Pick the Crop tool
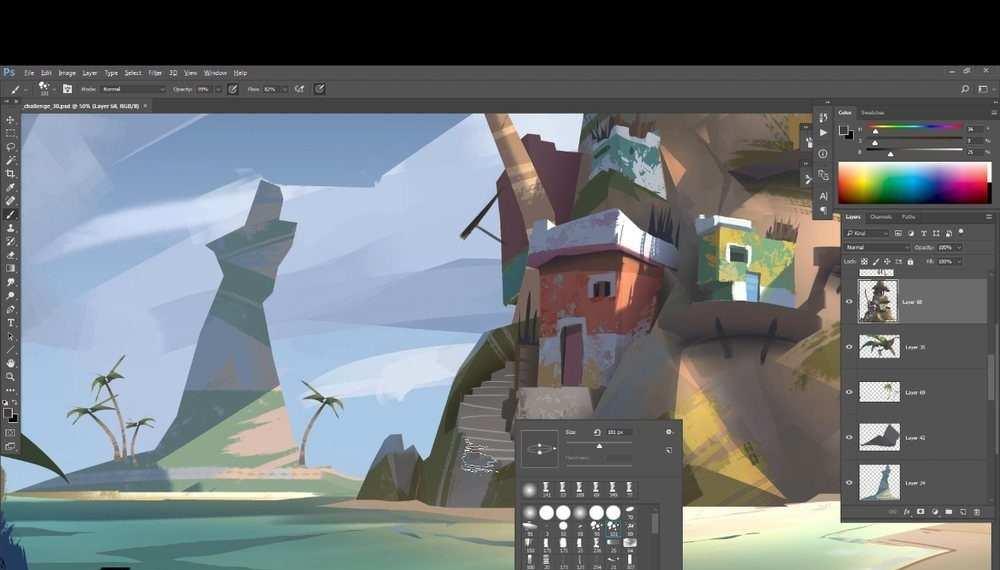 [10, 174]
